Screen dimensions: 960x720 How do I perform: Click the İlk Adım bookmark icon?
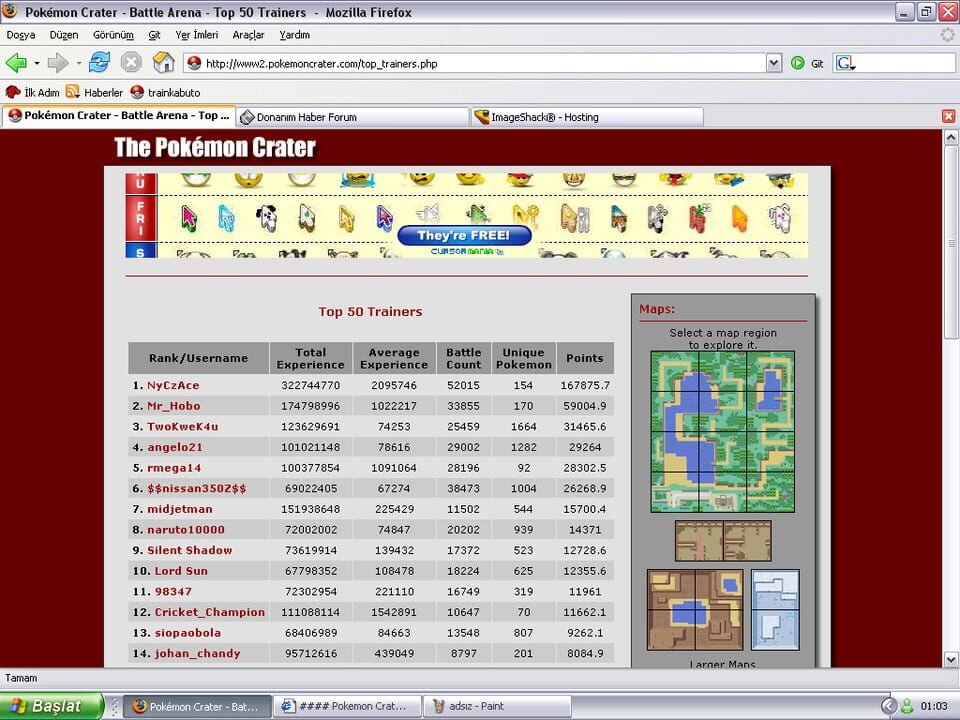click(12, 92)
